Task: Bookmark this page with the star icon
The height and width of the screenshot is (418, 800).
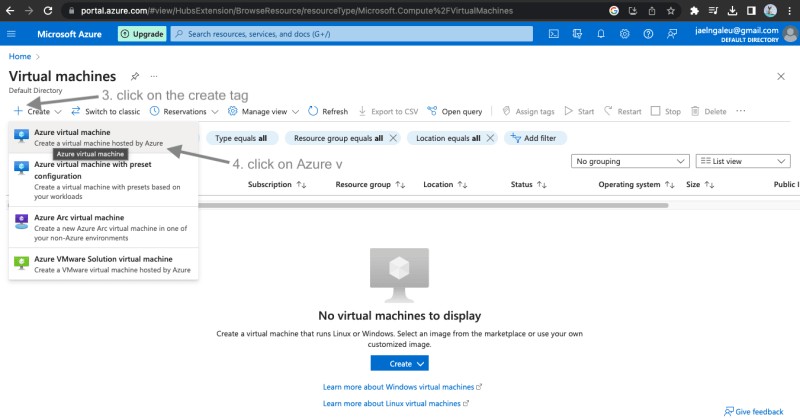Action: pos(670,10)
